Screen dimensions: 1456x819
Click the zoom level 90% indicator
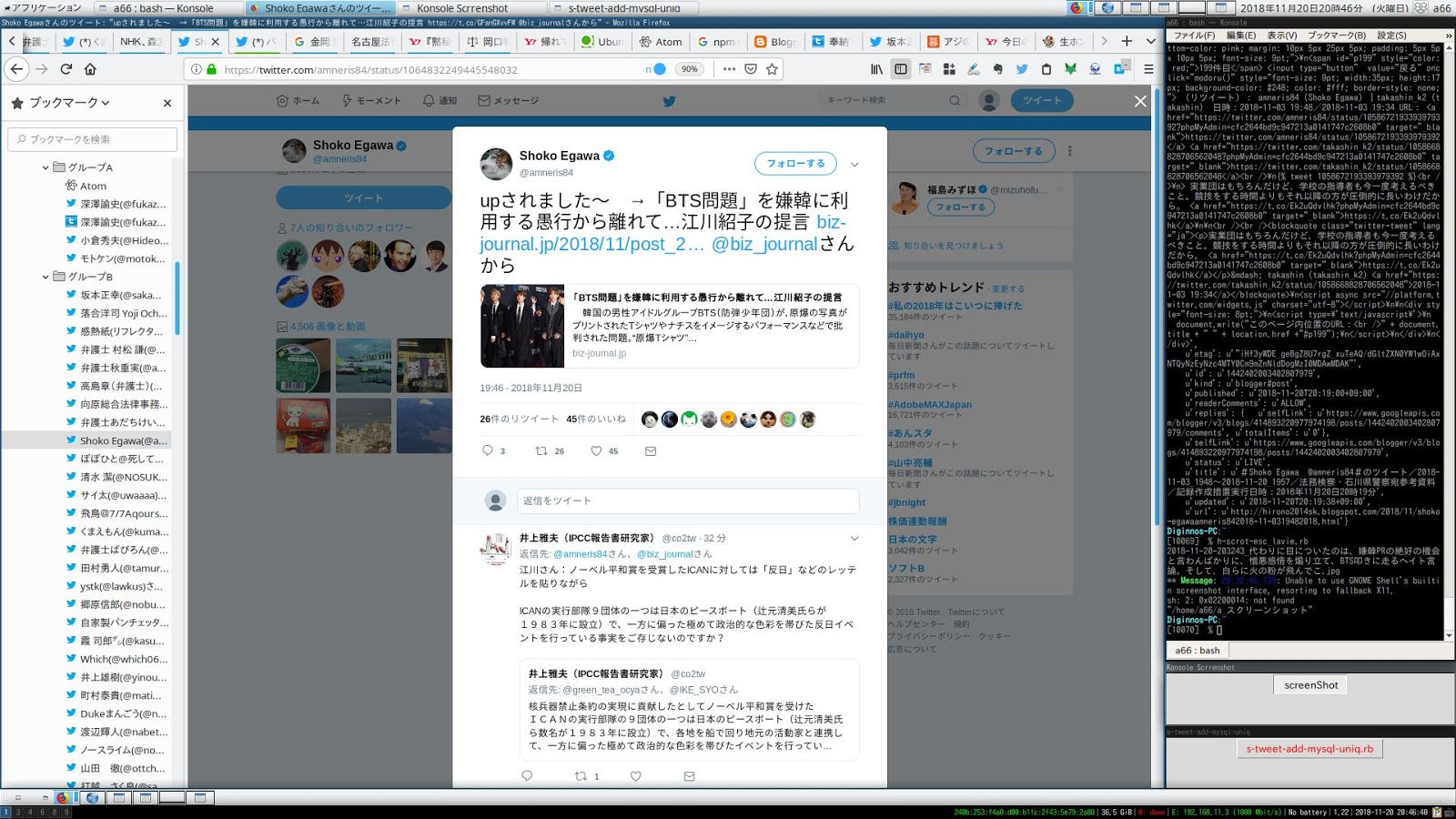click(x=690, y=69)
